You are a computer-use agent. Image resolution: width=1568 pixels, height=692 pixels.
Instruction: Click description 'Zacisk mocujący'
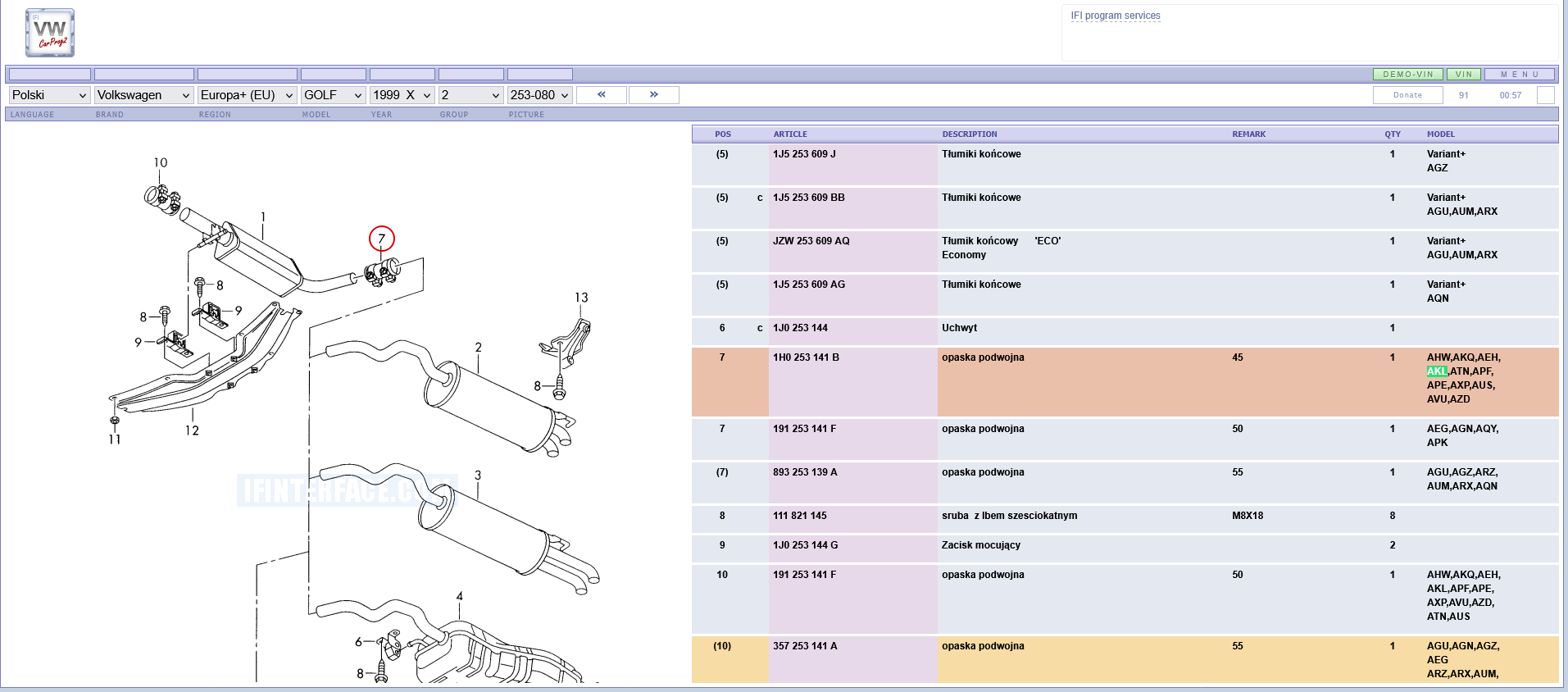pos(981,545)
